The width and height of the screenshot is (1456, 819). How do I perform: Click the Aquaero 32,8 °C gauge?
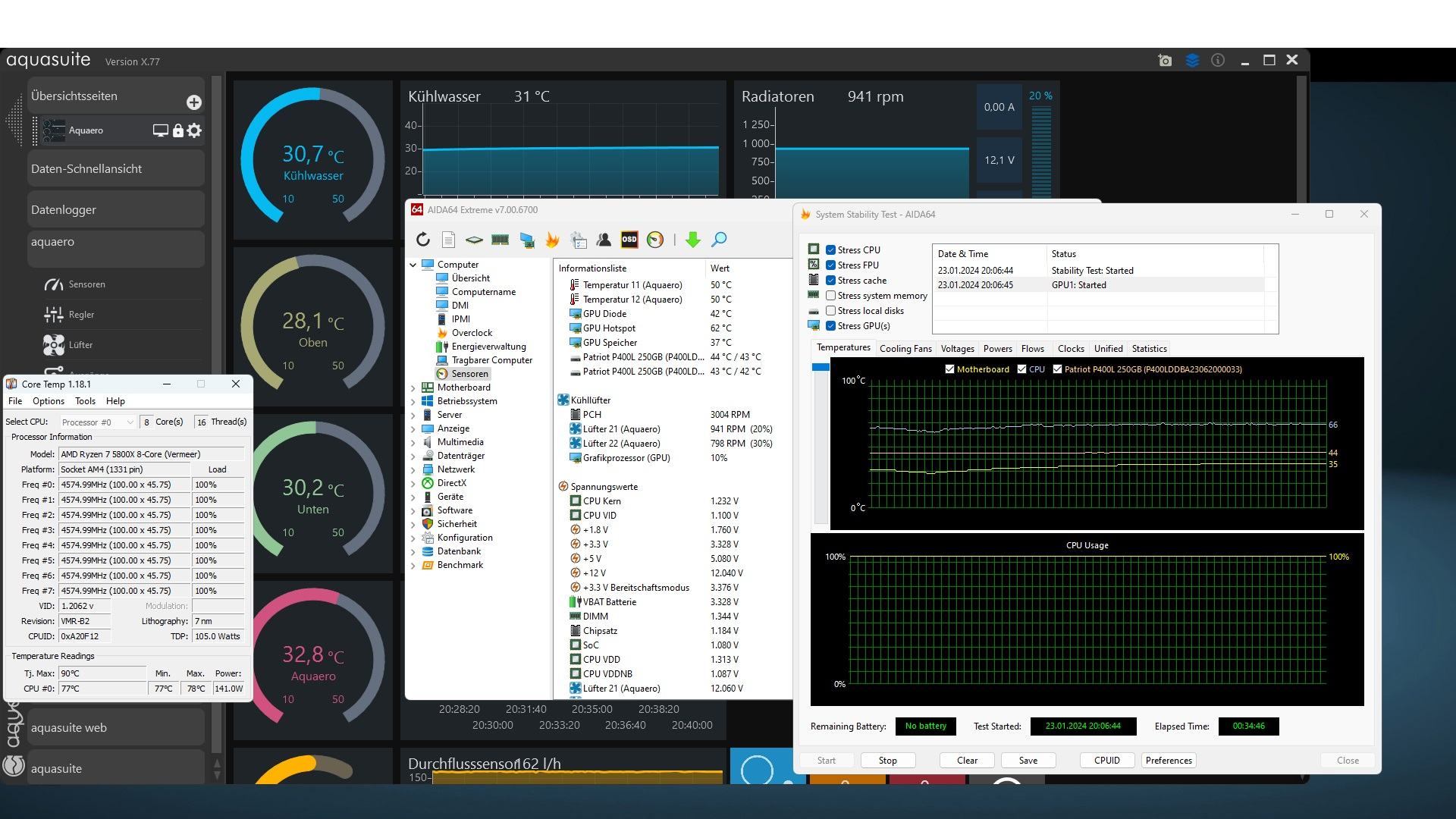[x=313, y=660]
